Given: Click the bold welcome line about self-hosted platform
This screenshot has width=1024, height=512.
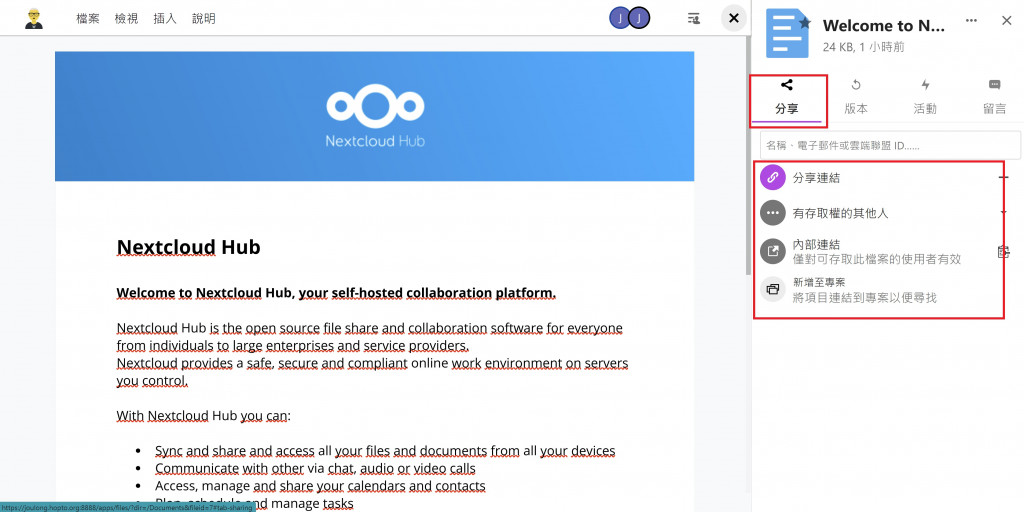Looking at the screenshot, I should click(336, 293).
